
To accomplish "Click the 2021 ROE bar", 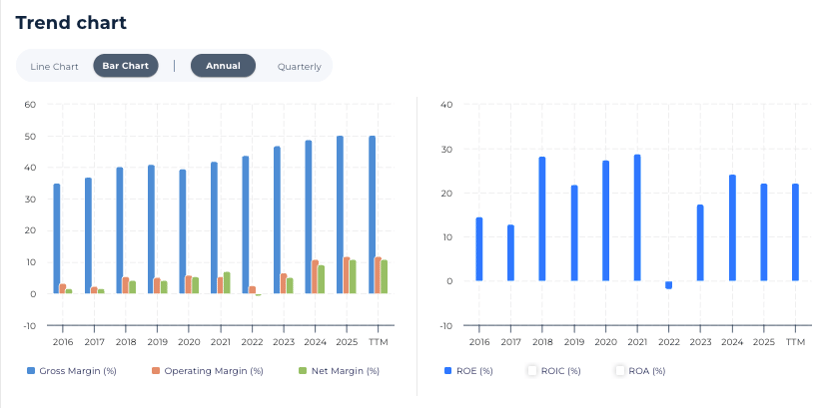I will [637, 217].
